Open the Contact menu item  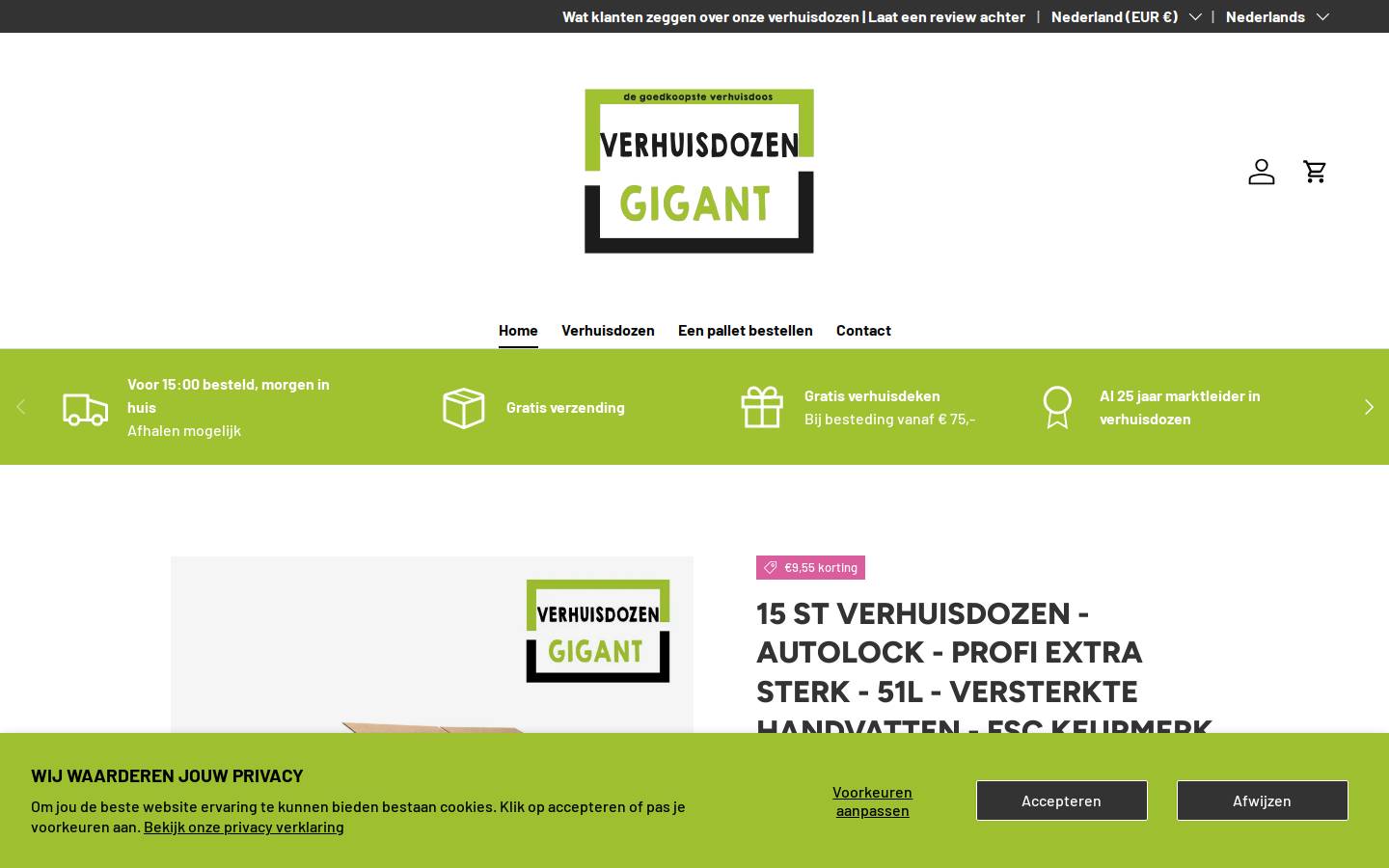pos(863,330)
